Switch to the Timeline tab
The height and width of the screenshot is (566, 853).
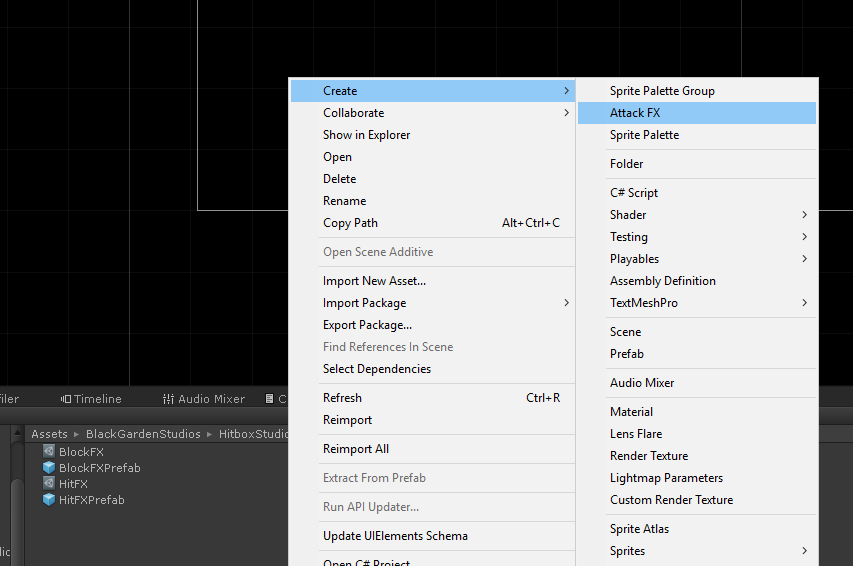[91, 399]
